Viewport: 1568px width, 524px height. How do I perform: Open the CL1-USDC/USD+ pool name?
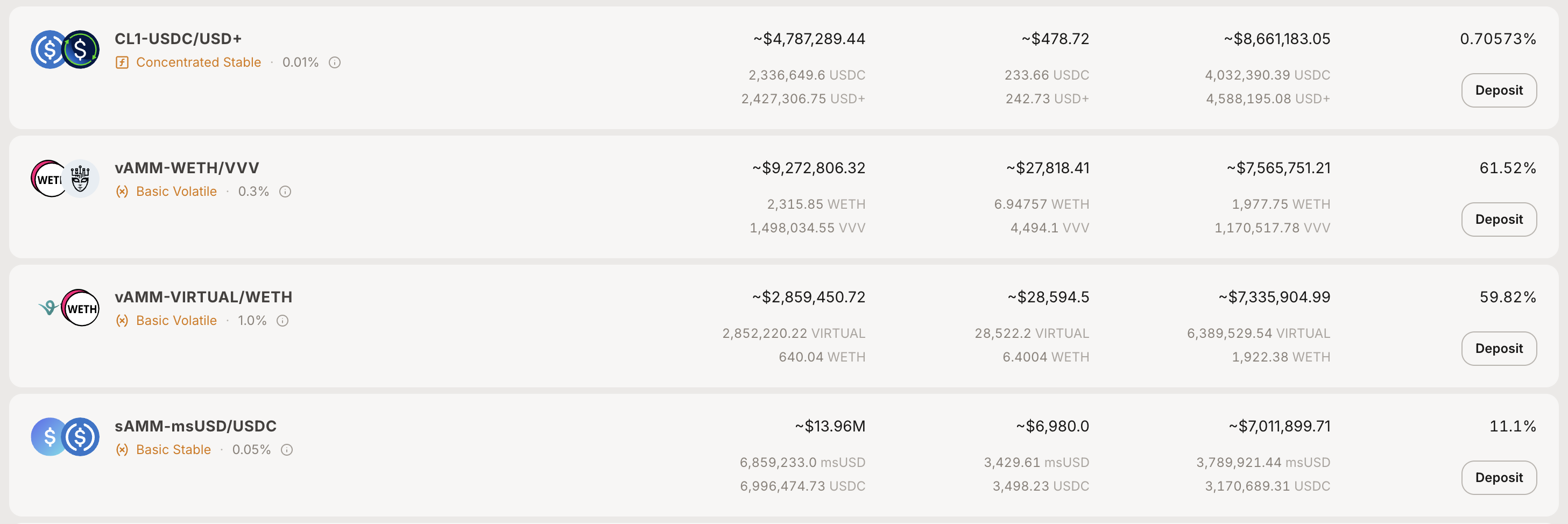click(178, 39)
